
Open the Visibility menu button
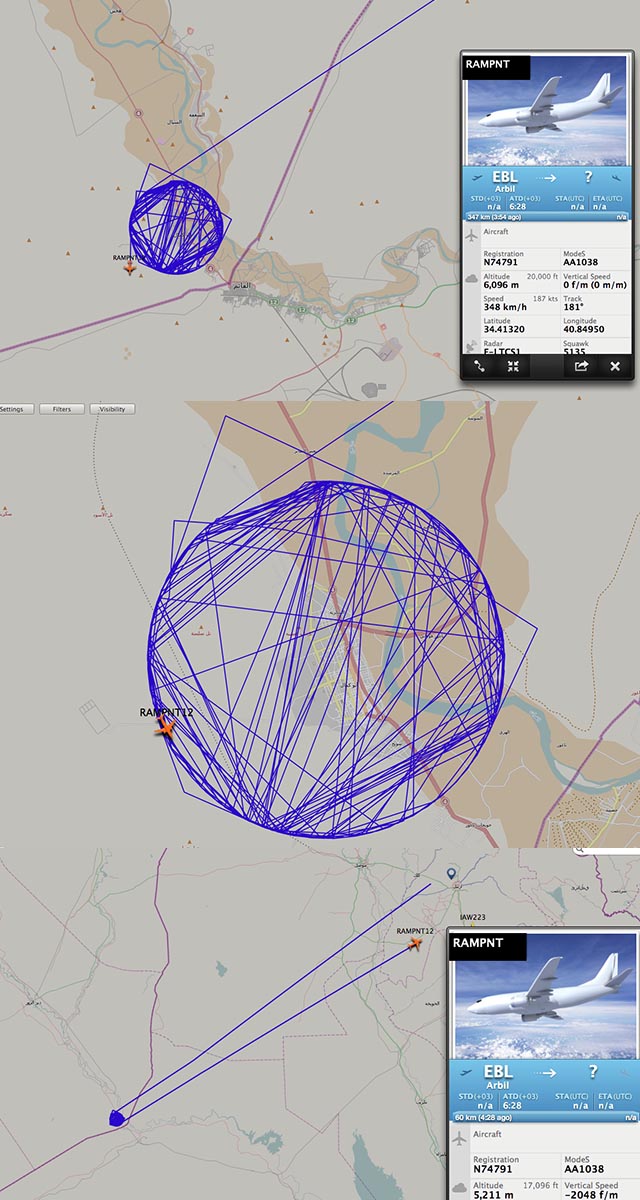coord(112,409)
